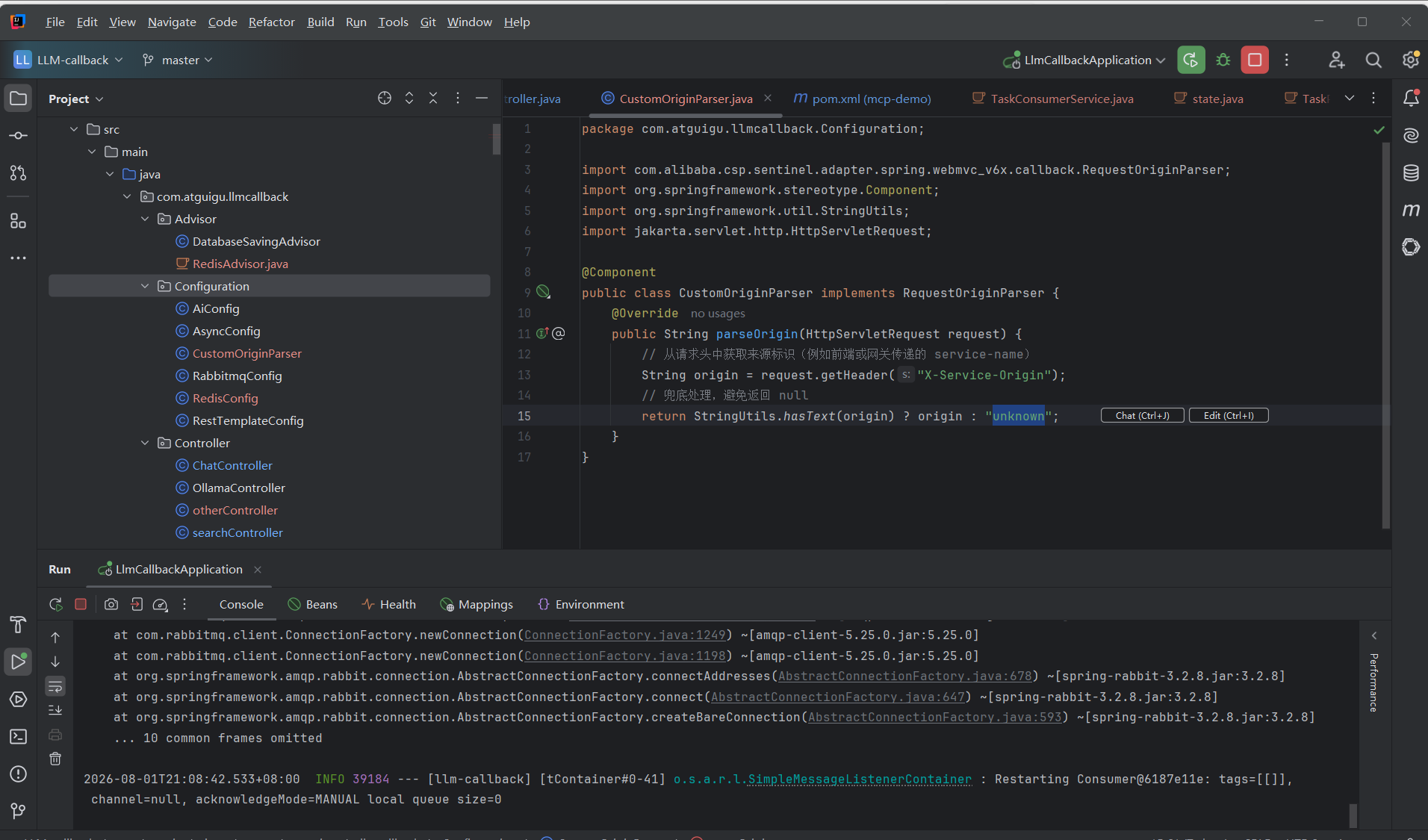This screenshot has height=840, width=1428.
Task: Open LlmCallbackApplication run configuration dropdown
Action: 1084,60
